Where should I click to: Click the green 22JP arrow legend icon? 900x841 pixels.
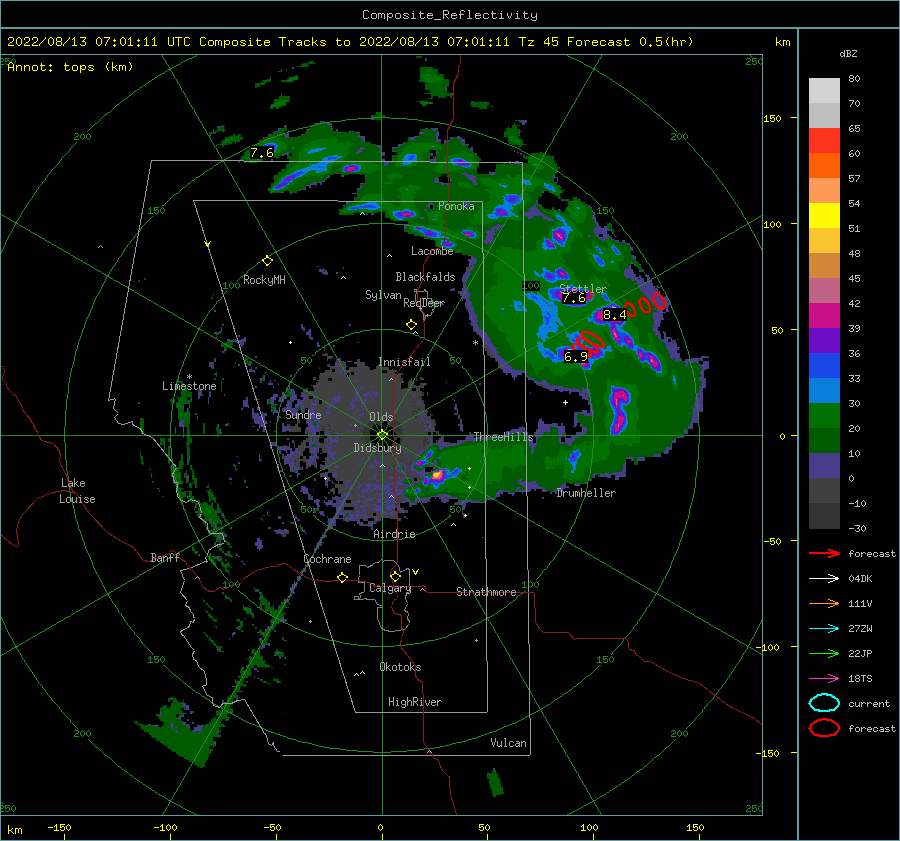click(x=824, y=653)
